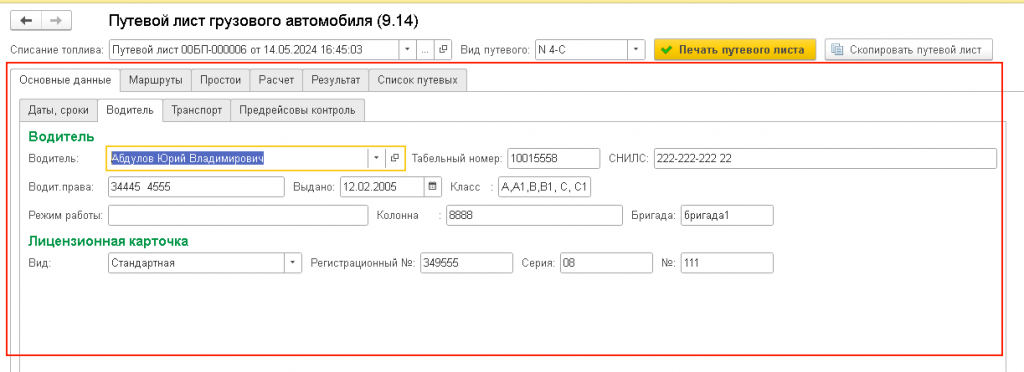The width and height of the screenshot is (1024, 372).
Task: Expand the license card Вид dropdown arrow
Action: [x=293, y=263]
